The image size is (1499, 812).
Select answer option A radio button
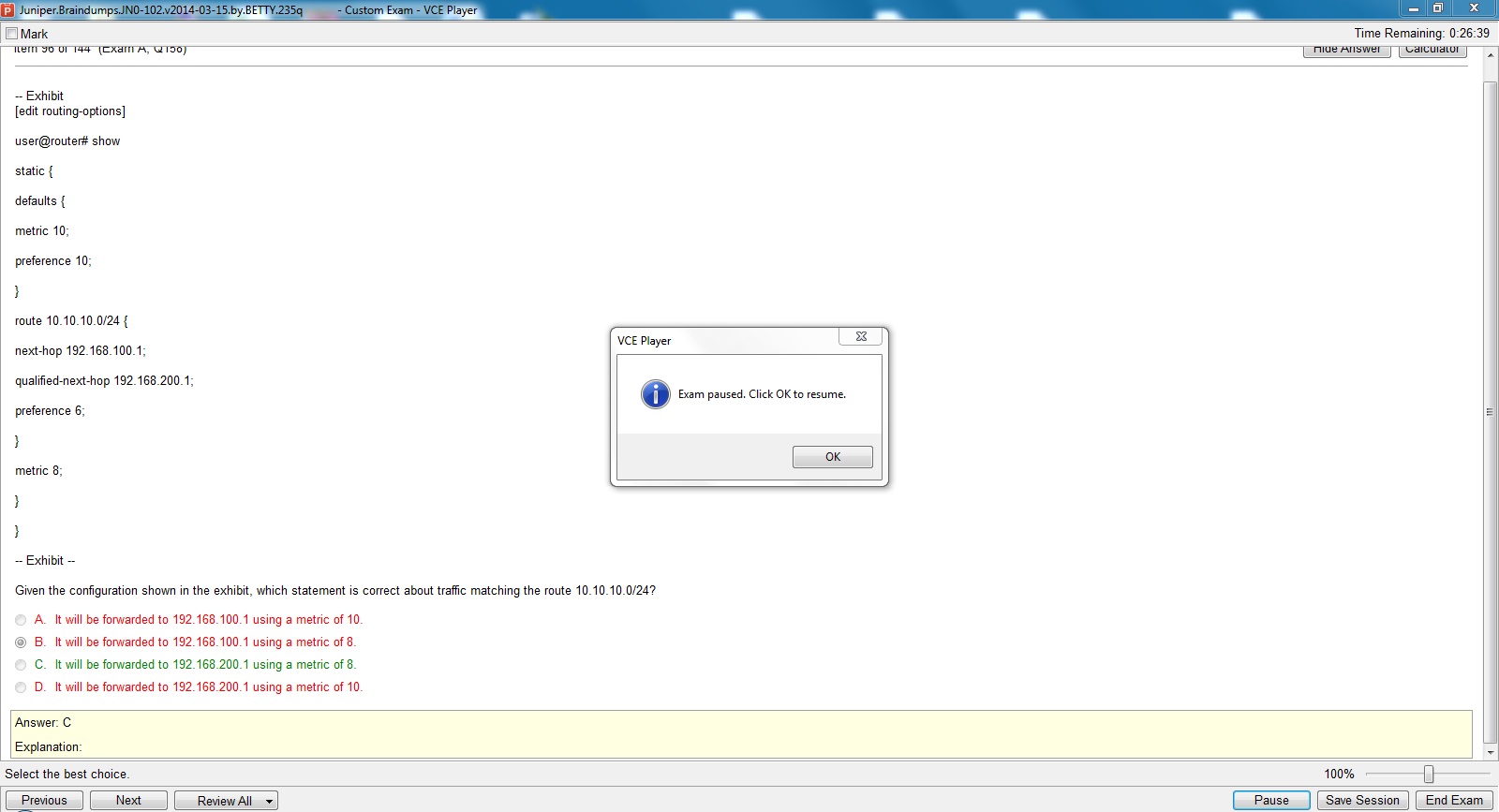click(x=21, y=620)
